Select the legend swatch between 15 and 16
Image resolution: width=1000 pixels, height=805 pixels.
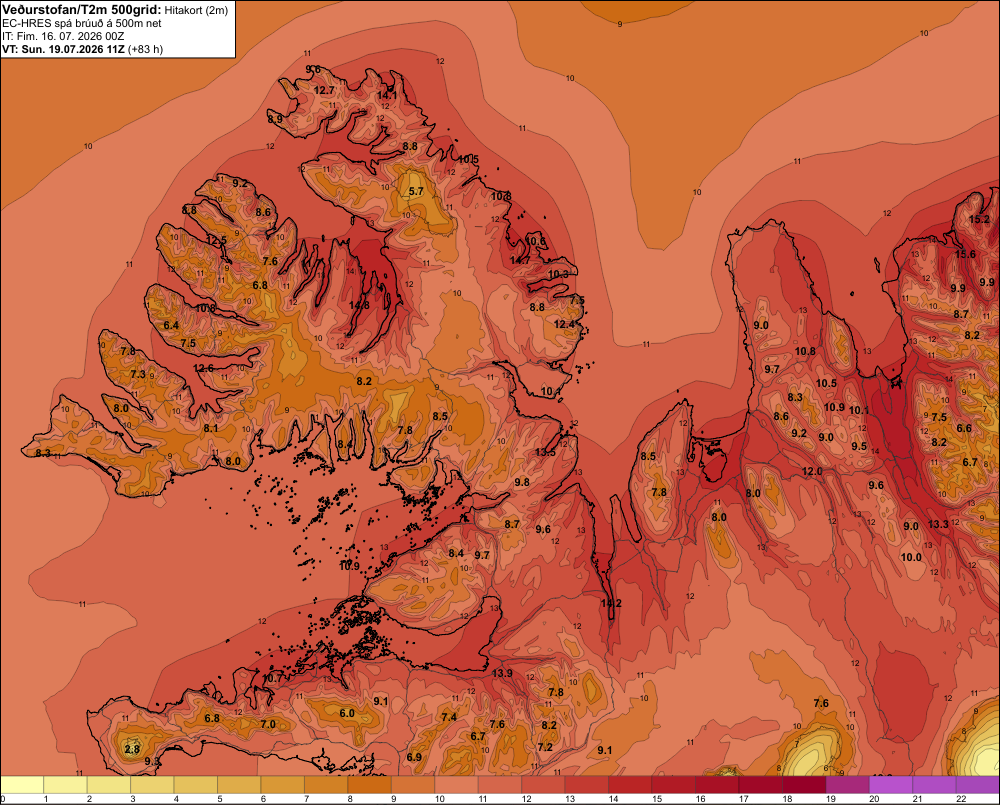pyautogui.click(x=673, y=785)
